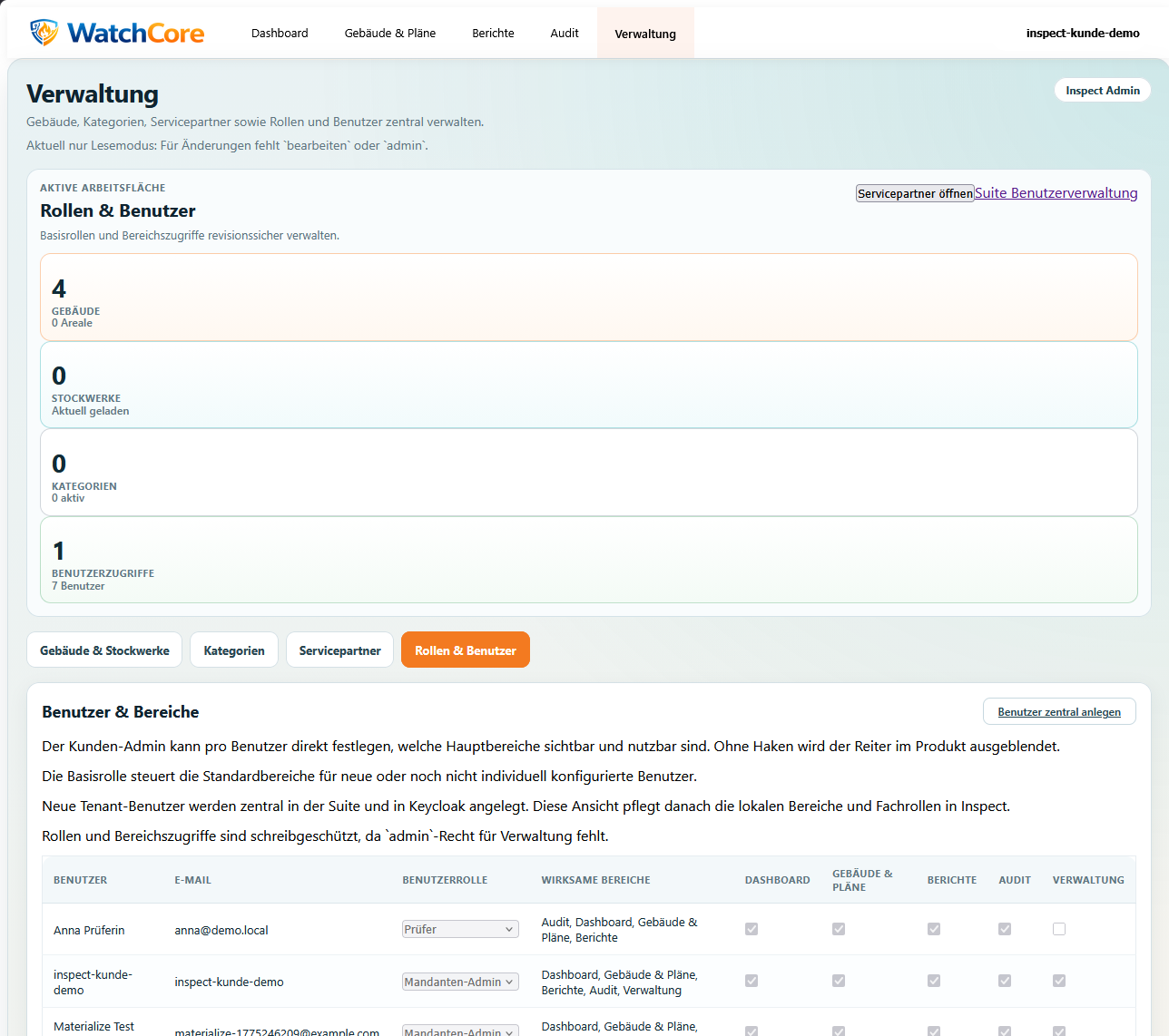
Task: Open the Mandanten-Admin dropdown for inspect-kunde-demo
Action: pyautogui.click(x=459, y=981)
